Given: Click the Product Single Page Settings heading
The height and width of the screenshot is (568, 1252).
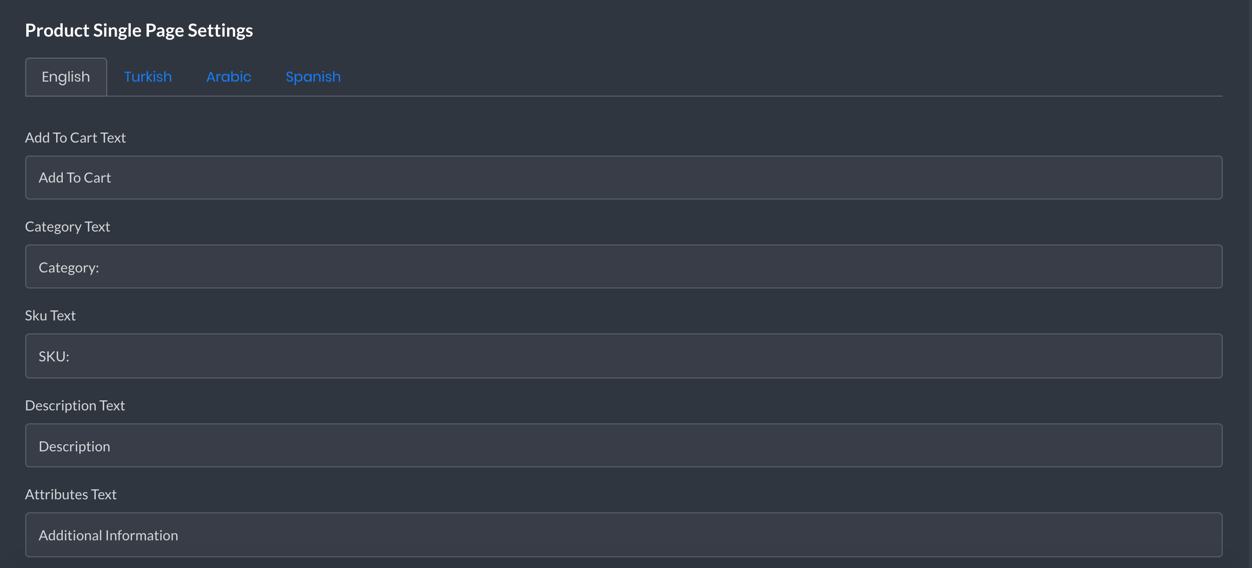Looking at the screenshot, I should pyautogui.click(x=139, y=30).
